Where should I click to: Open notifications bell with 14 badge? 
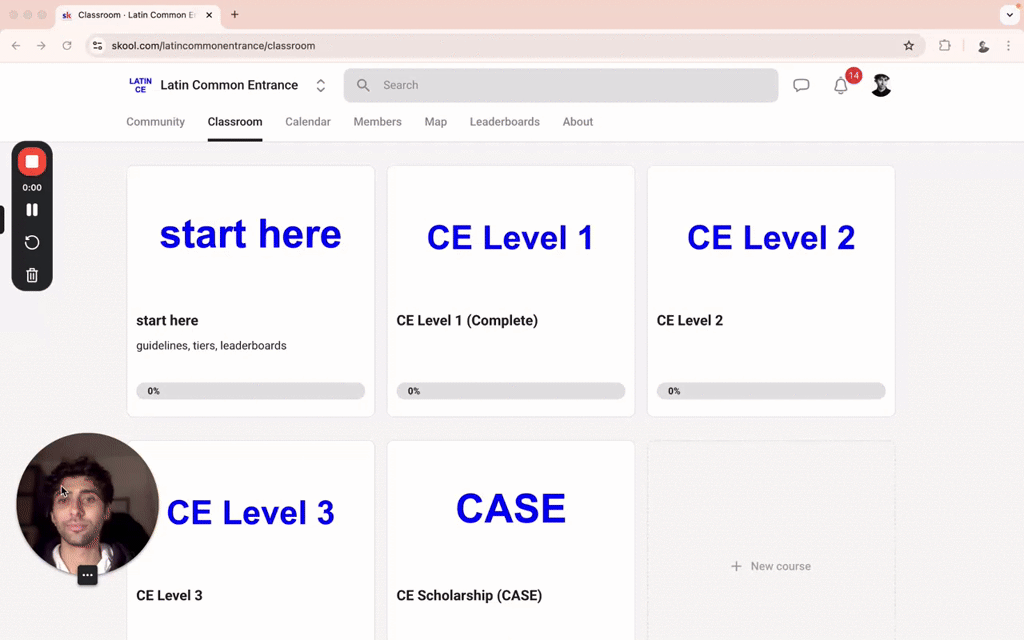(841, 86)
